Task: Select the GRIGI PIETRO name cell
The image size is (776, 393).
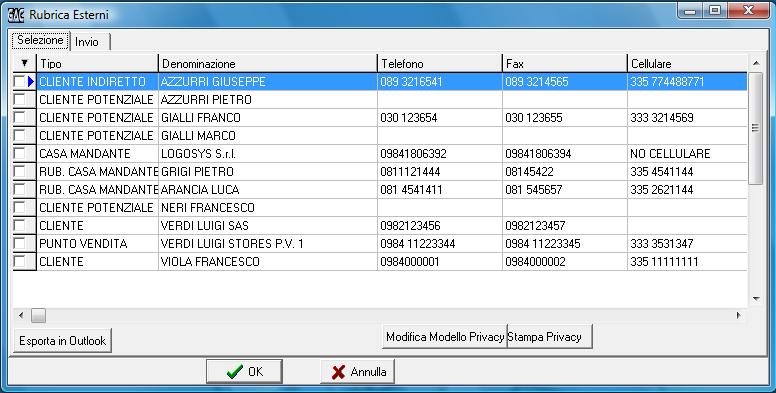Action: pos(268,171)
